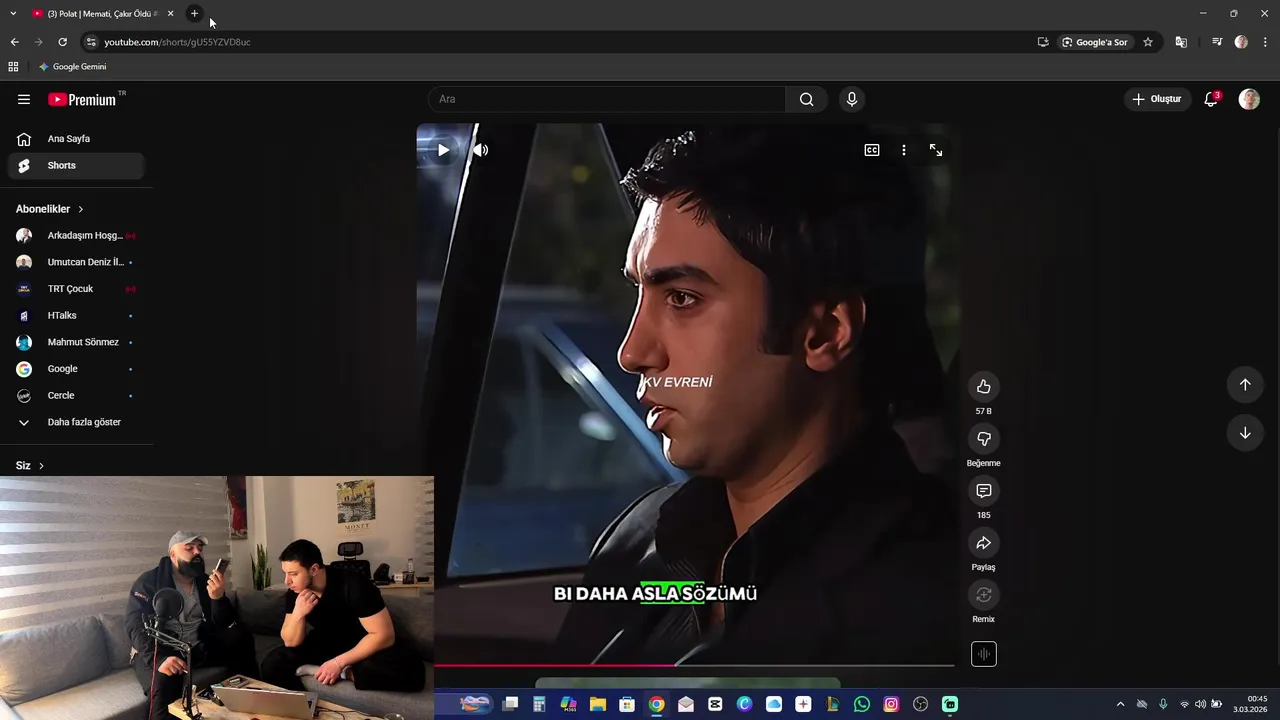1280x720 pixels.
Task: Open the translate page icon
Action: point(1181,42)
